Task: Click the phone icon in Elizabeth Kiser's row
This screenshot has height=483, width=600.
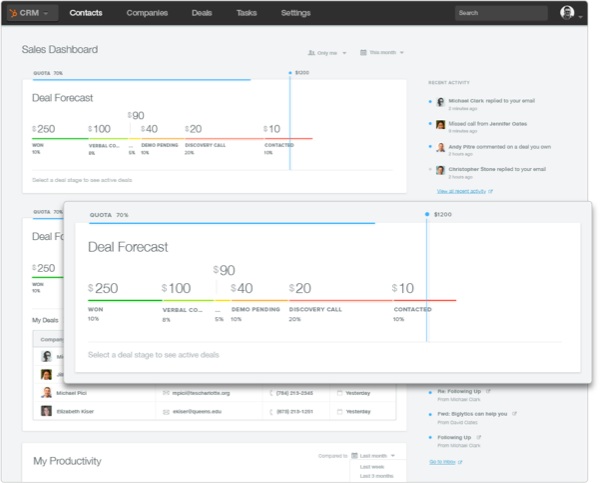Action: point(271,412)
